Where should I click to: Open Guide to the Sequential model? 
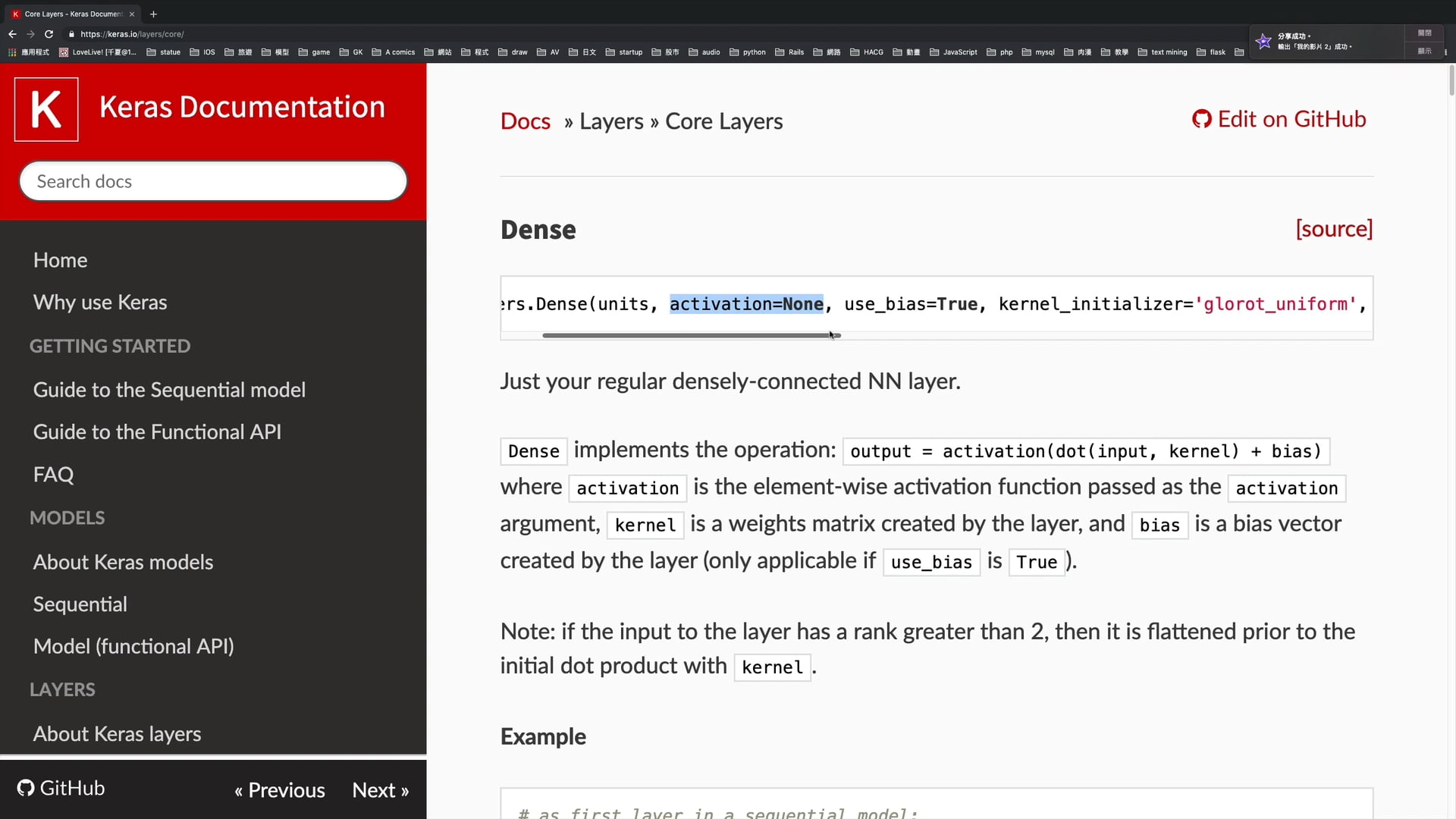click(x=169, y=390)
